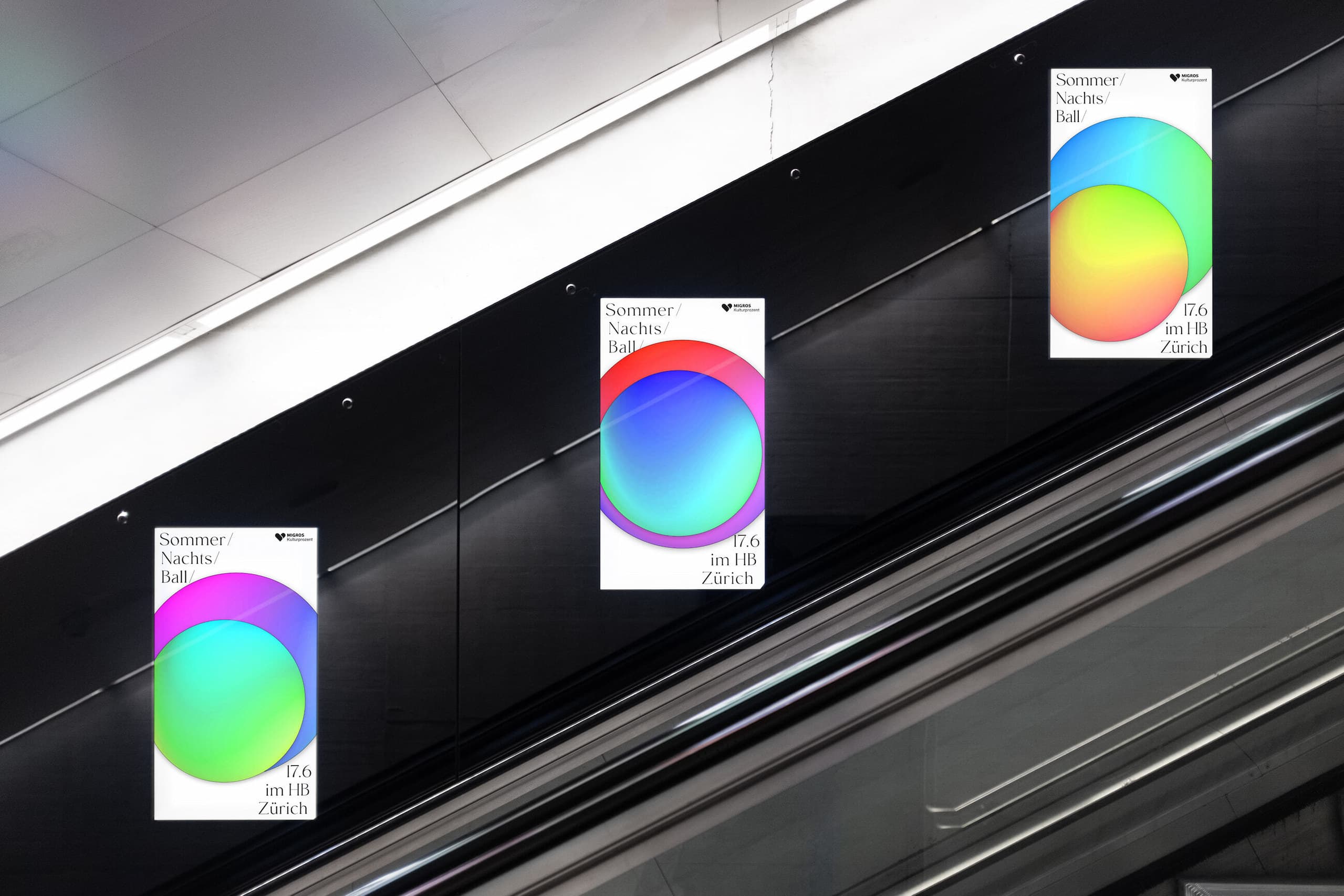Click the wall bolt above the yellow-orange poster

(x=1018, y=58)
